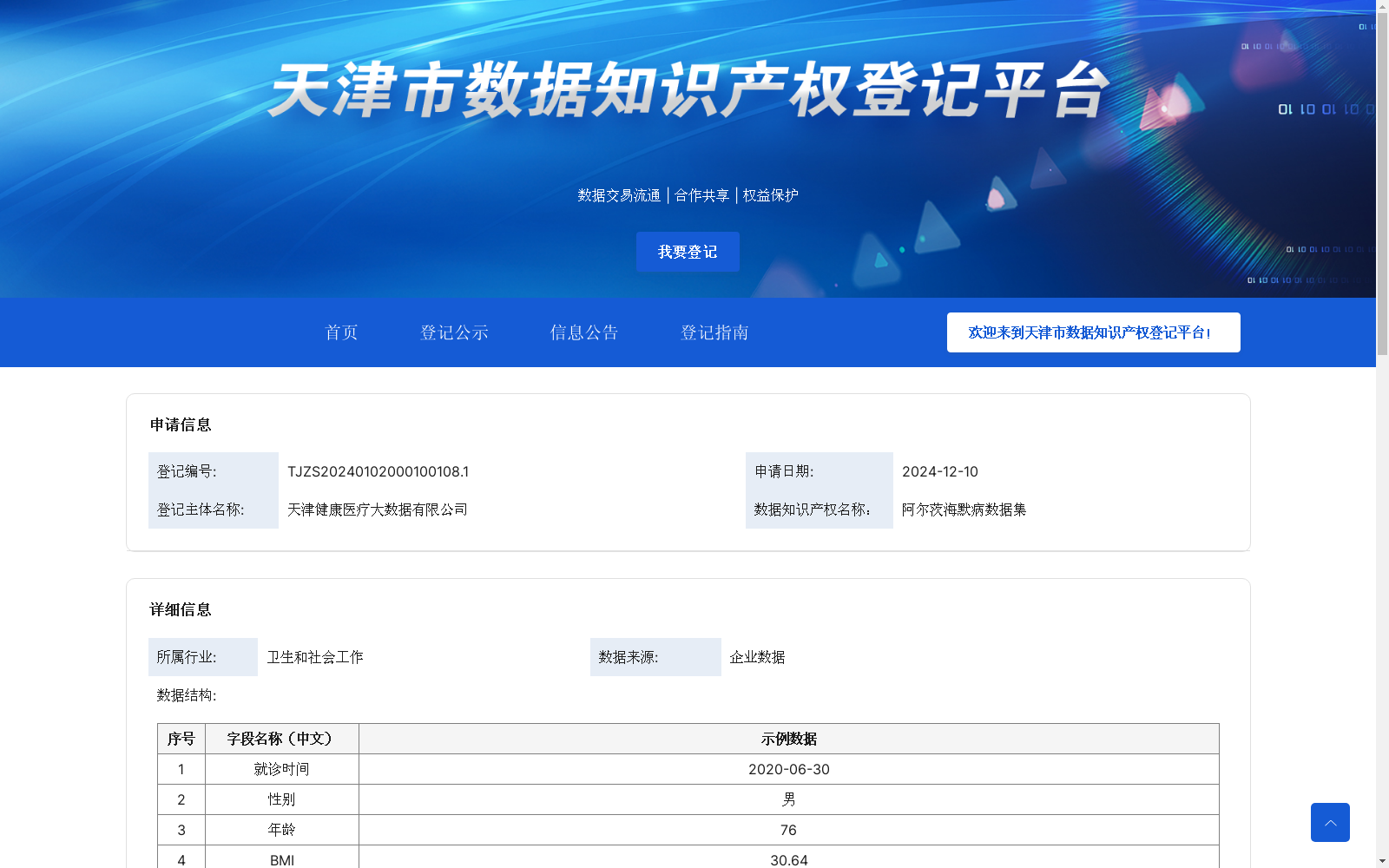The height and width of the screenshot is (868, 1389).
Task: Click registration number TJZS20240102000100108.1
Action: 378,471
